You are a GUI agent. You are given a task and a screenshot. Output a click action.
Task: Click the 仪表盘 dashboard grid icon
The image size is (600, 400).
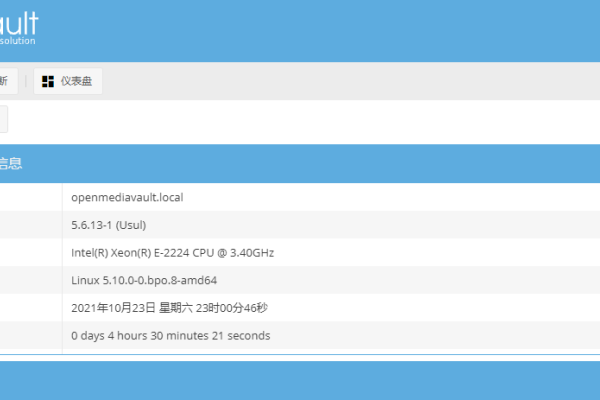pyautogui.click(x=48, y=81)
